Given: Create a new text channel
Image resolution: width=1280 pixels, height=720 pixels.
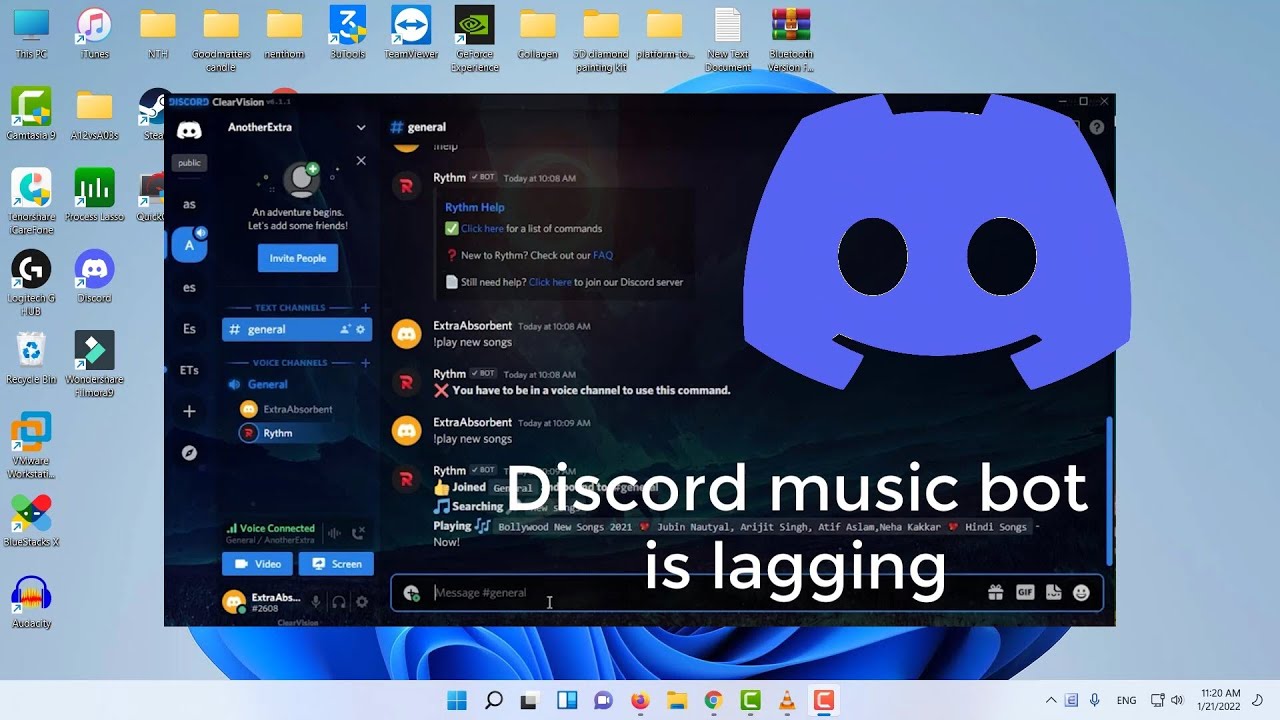Looking at the screenshot, I should pos(365,308).
